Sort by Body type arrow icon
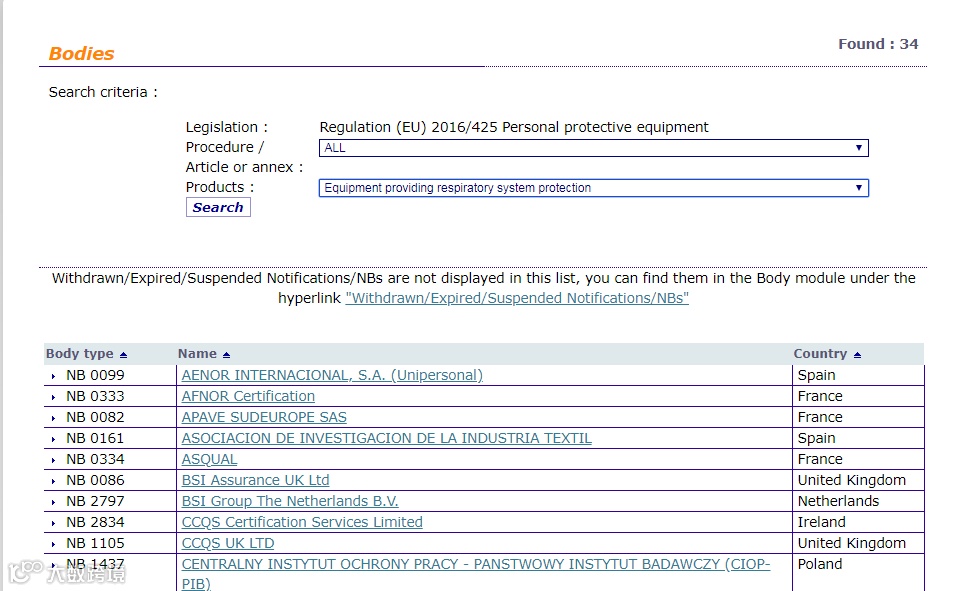This screenshot has height=591, width=960. click(x=124, y=355)
